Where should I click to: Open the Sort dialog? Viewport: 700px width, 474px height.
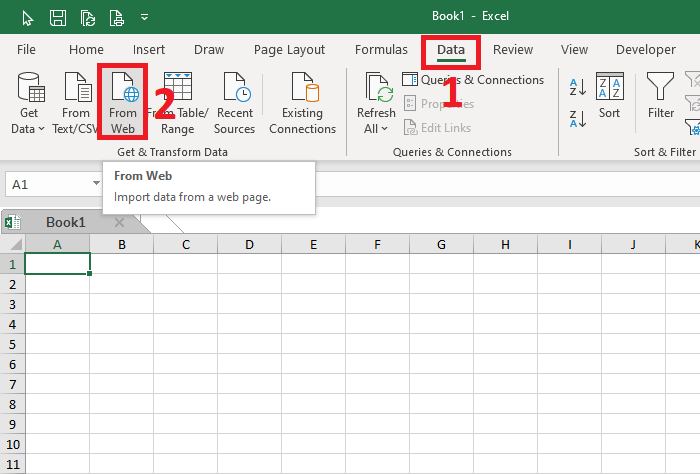(609, 95)
